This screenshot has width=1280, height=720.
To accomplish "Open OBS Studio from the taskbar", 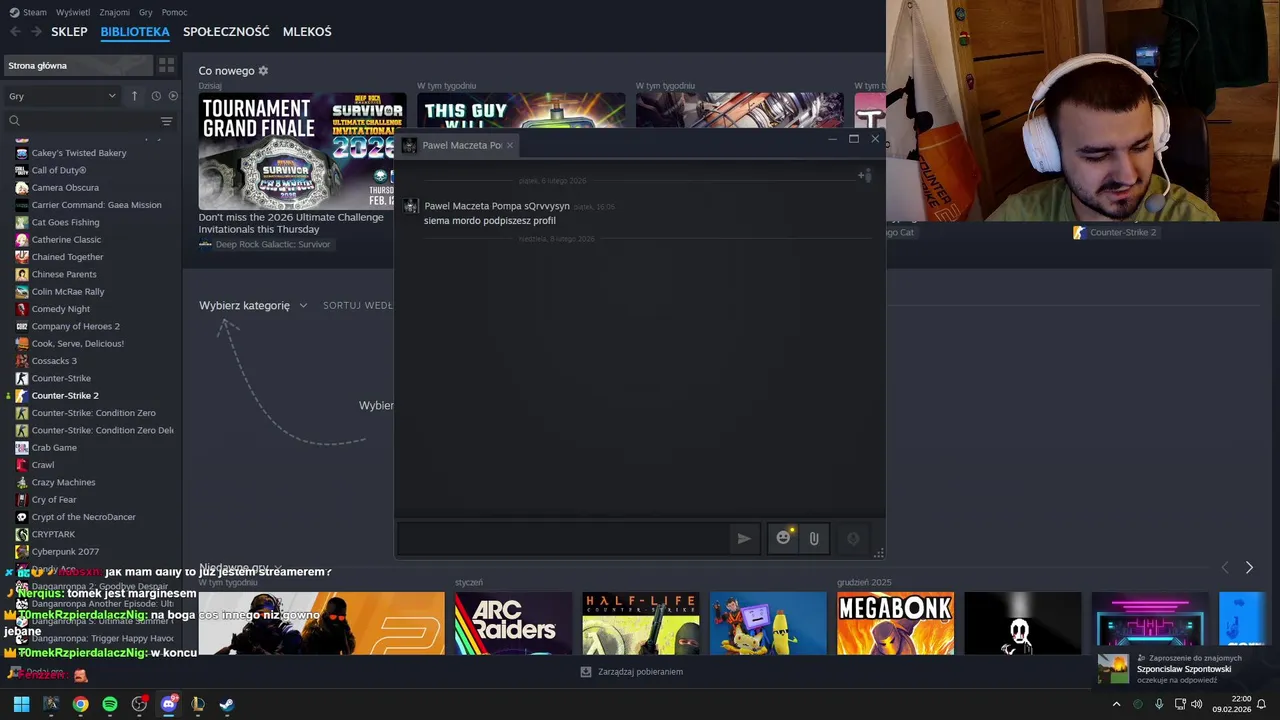I will point(139,704).
